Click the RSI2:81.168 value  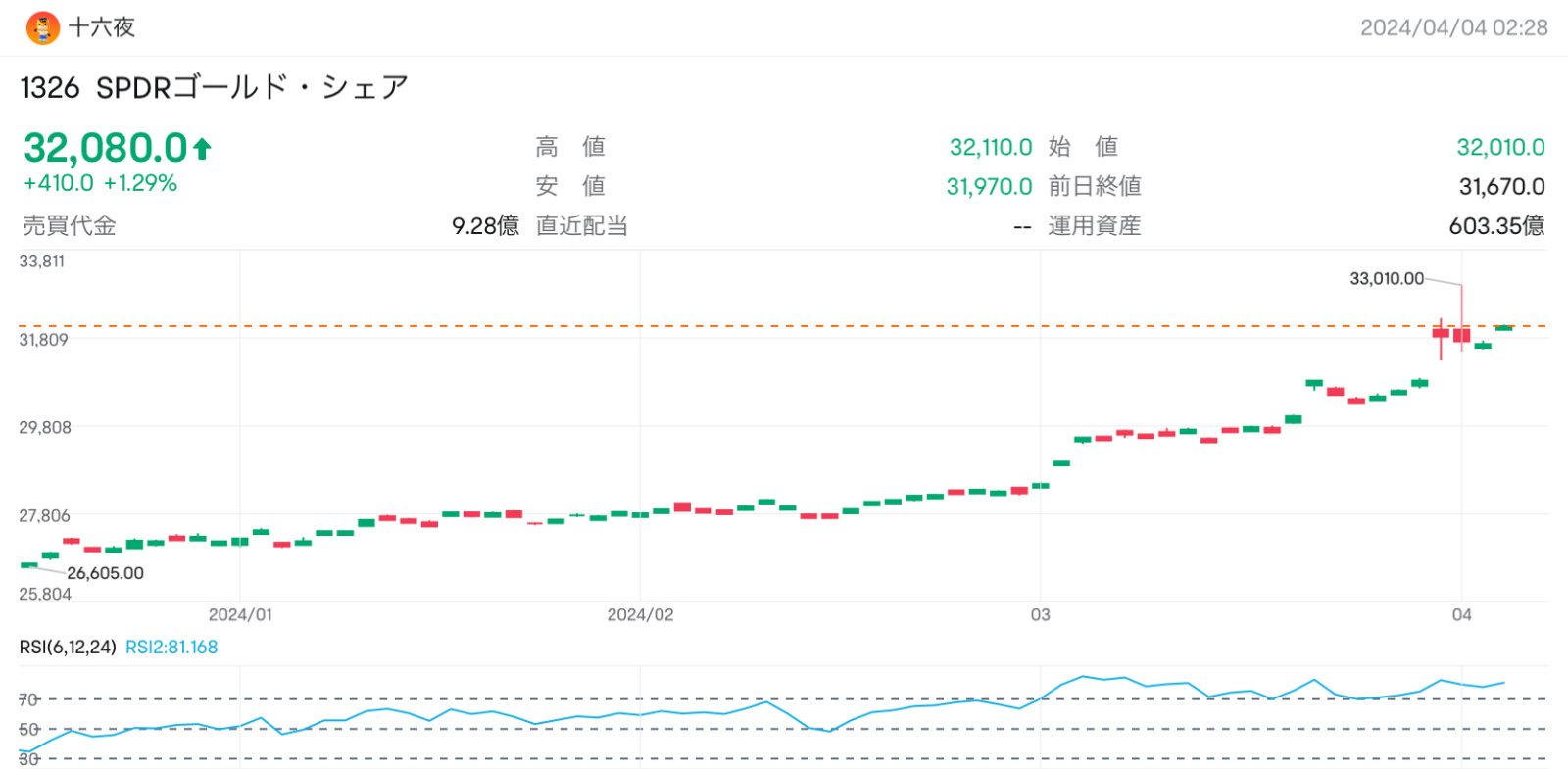tap(171, 648)
